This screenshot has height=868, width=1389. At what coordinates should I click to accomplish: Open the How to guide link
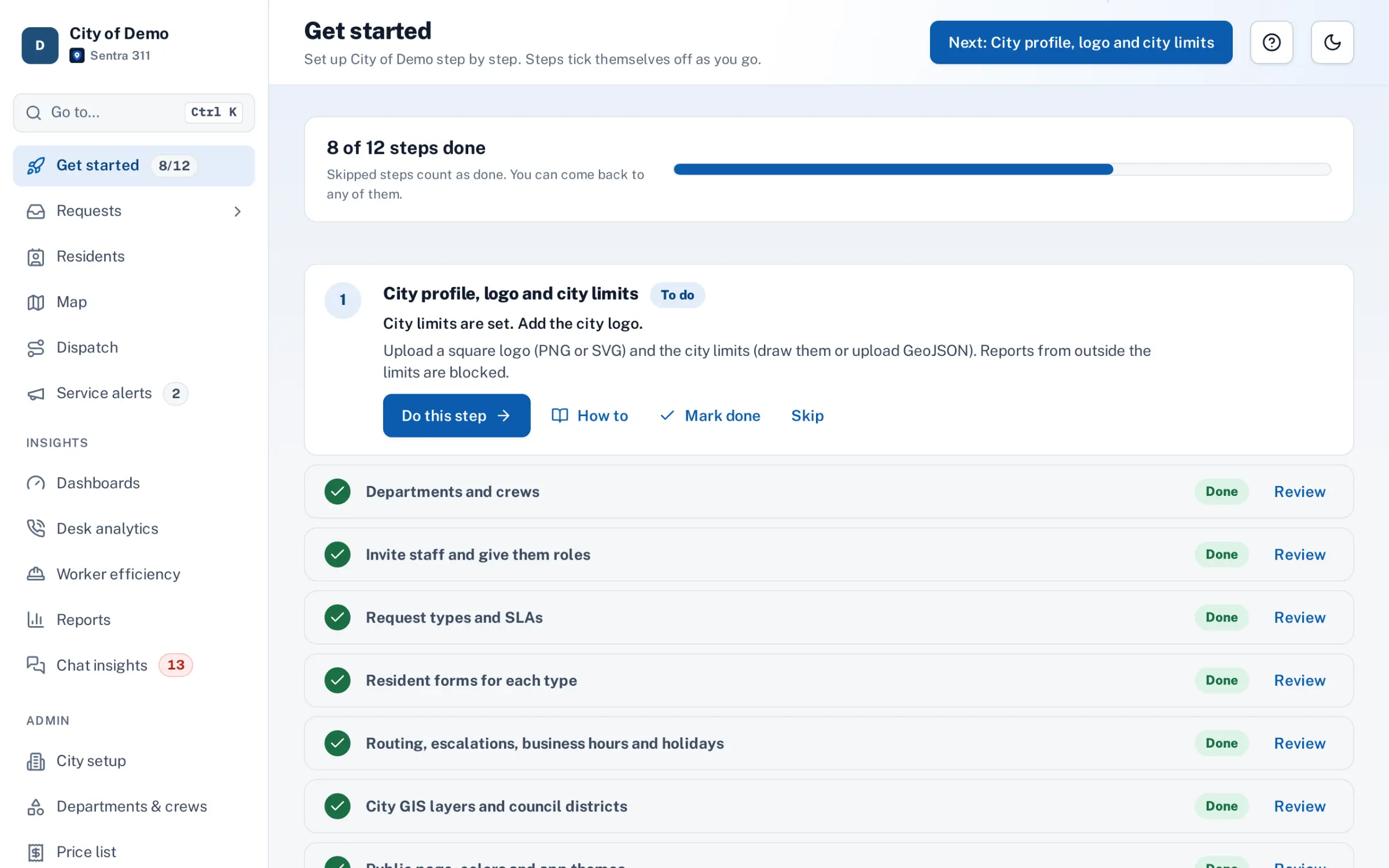[x=590, y=415]
